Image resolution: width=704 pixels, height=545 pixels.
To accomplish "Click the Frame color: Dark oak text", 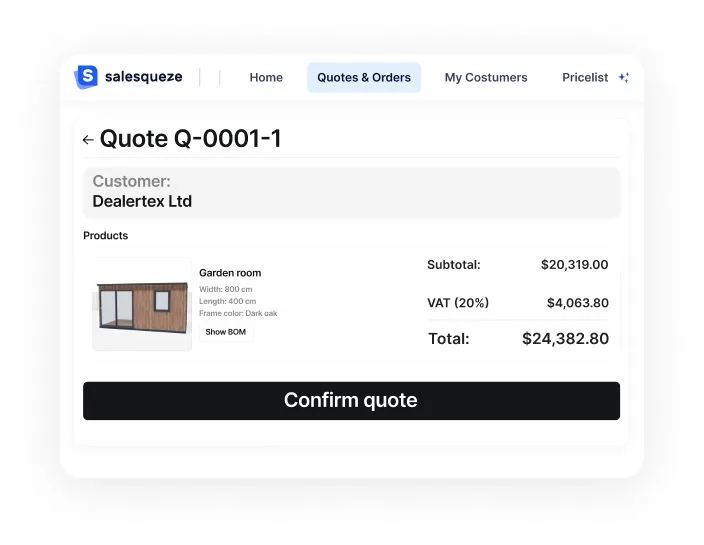I will pyautogui.click(x=238, y=313).
